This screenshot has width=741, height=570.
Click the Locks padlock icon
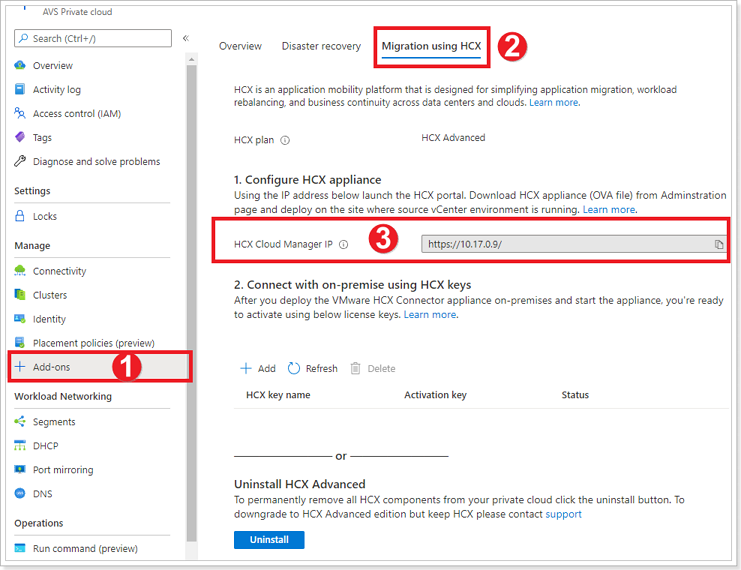20,216
